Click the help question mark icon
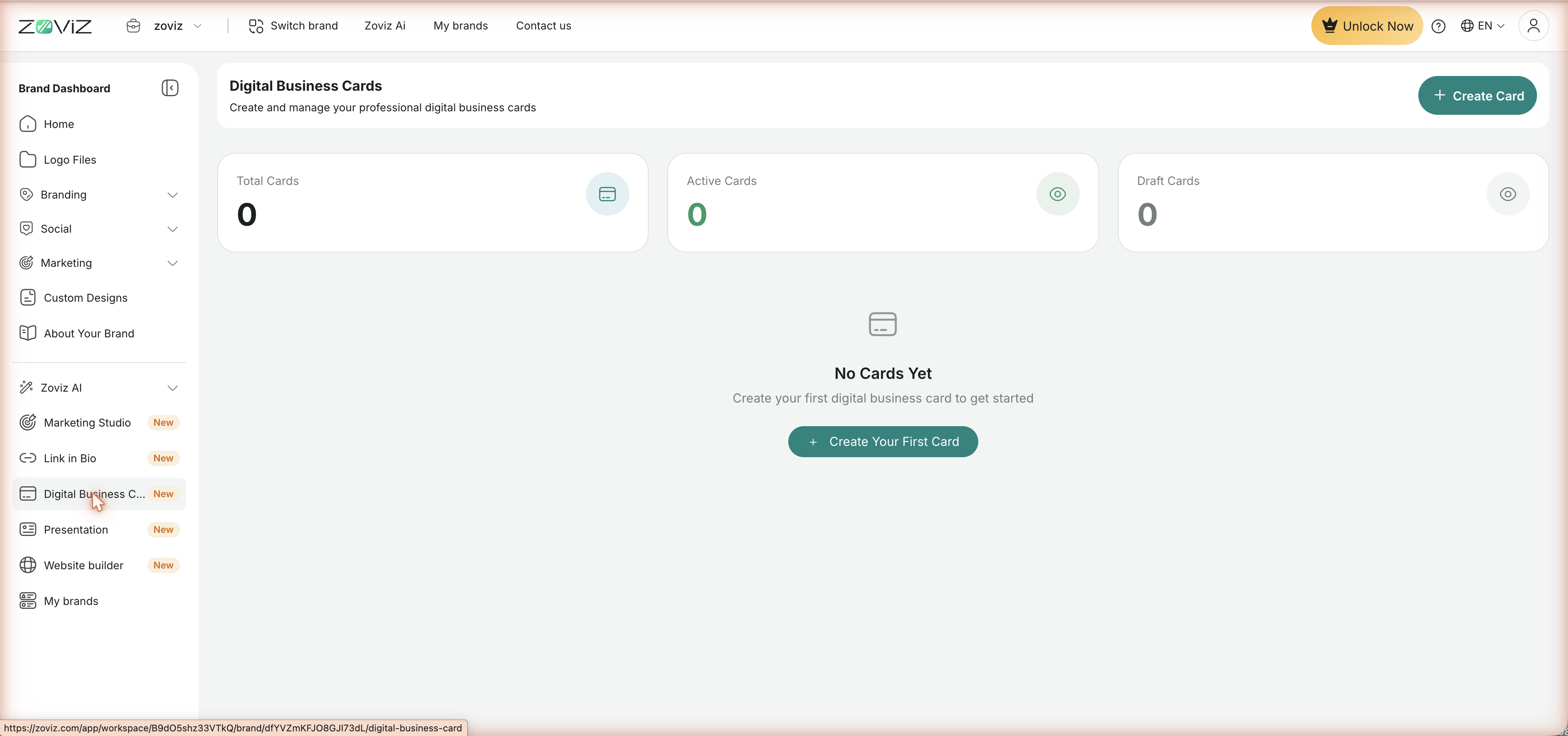1568x736 pixels. (1438, 26)
